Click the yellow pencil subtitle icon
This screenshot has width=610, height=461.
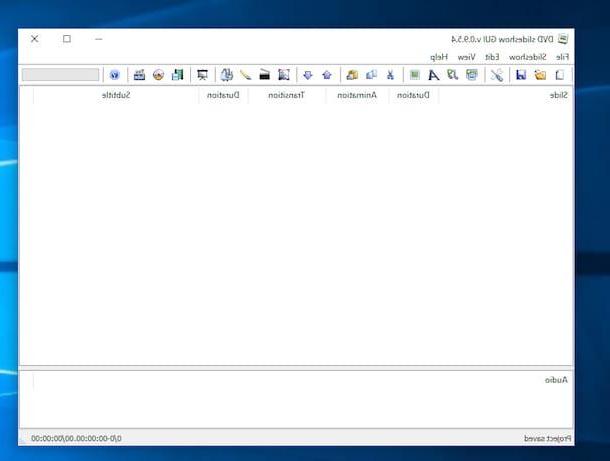coord(245,75)
